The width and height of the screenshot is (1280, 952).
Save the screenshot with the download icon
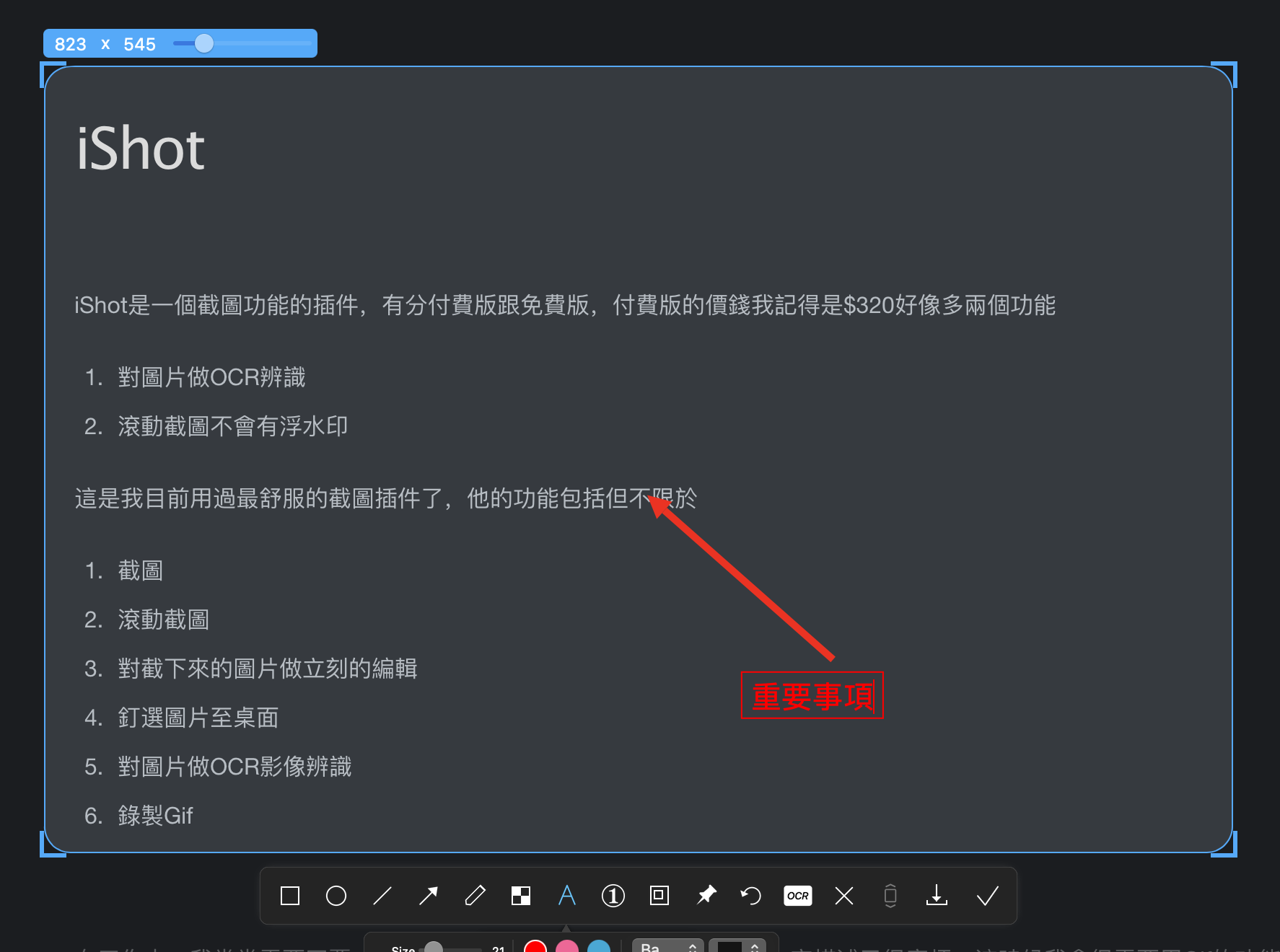[937, 896]
